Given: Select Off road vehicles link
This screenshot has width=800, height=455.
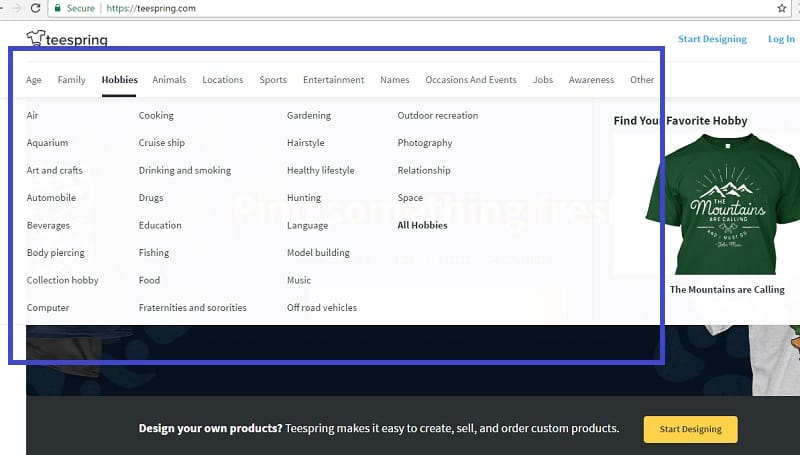Looking at the screenshot, I should [x=322, y=308].
